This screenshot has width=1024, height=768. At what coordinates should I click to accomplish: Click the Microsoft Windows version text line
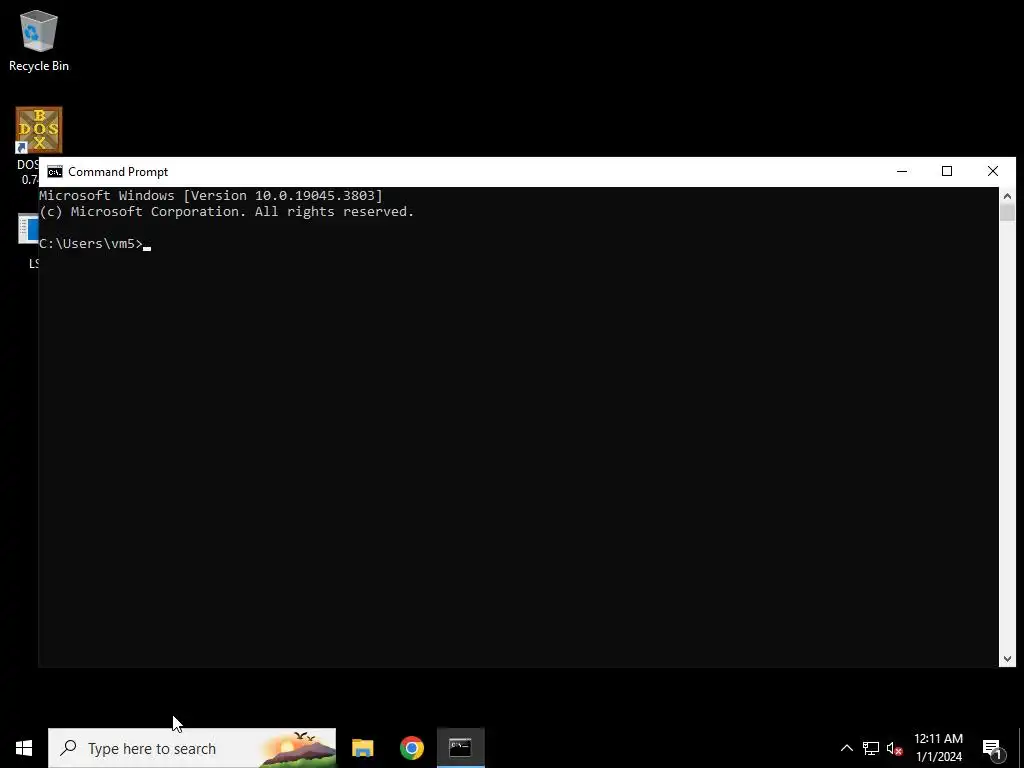[x=211, y=195]
